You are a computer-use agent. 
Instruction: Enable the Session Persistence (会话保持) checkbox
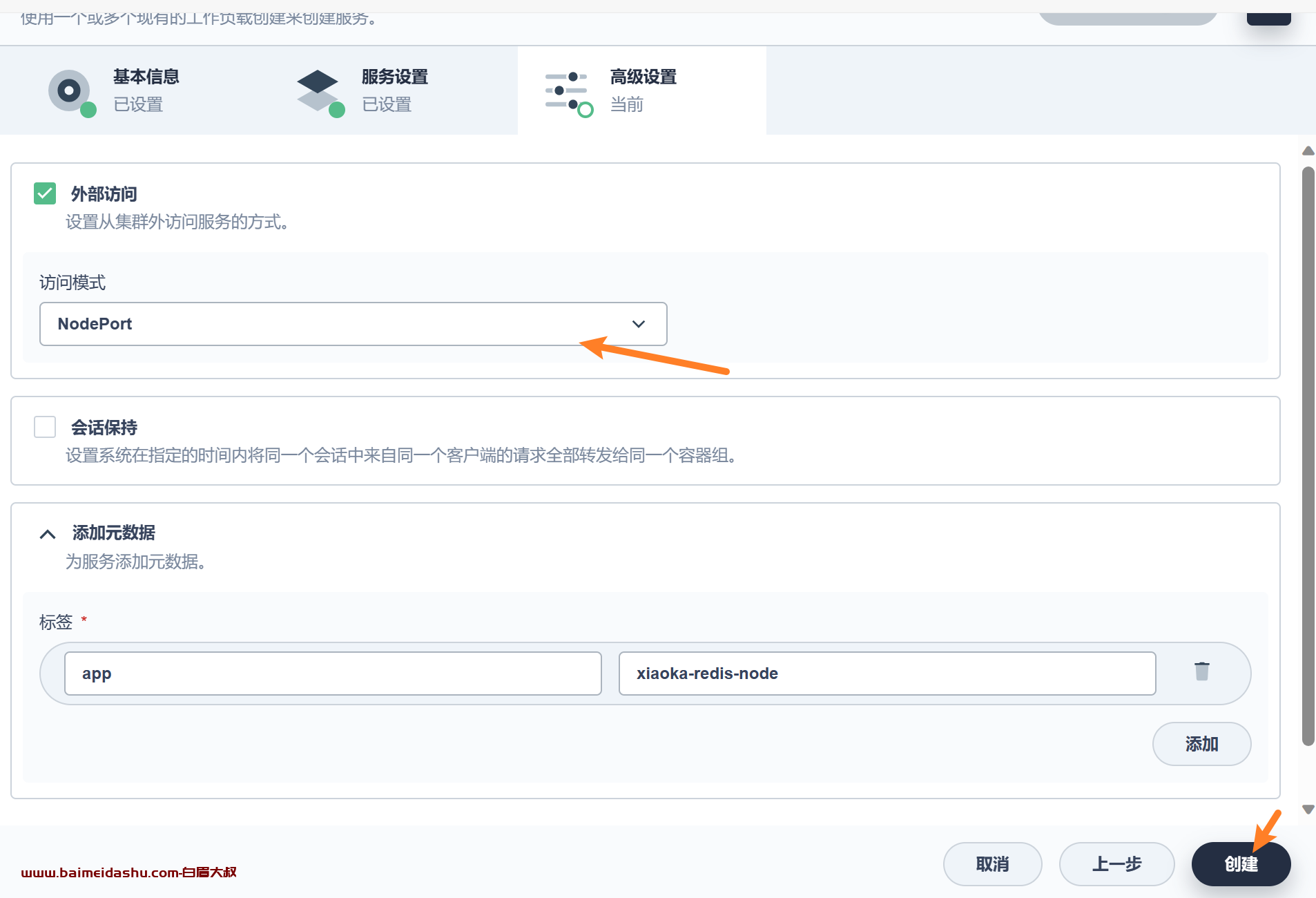click(x=45, y=427)
